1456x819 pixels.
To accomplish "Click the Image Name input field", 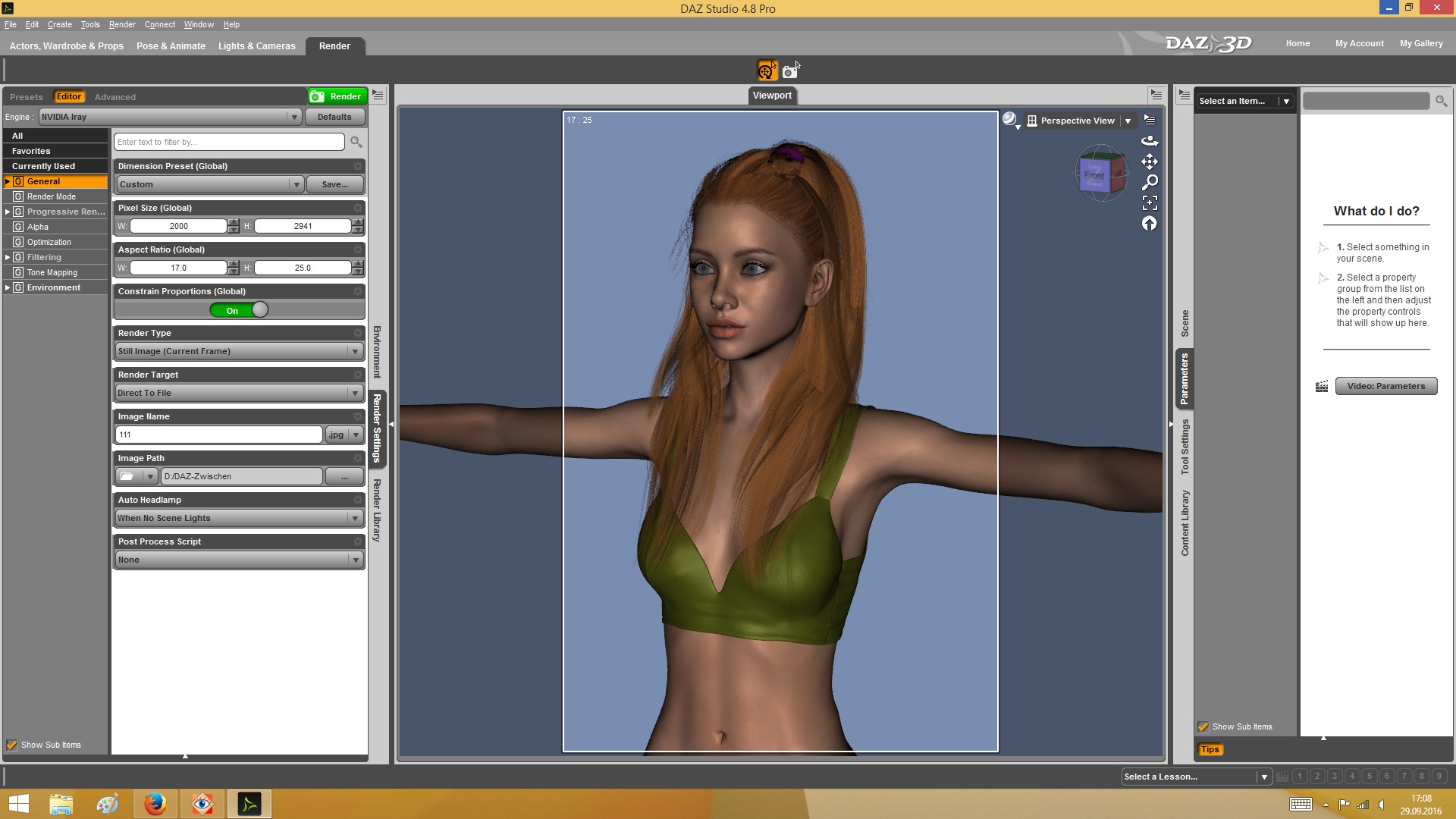I will pyautogui.click(x=218, y=435).
